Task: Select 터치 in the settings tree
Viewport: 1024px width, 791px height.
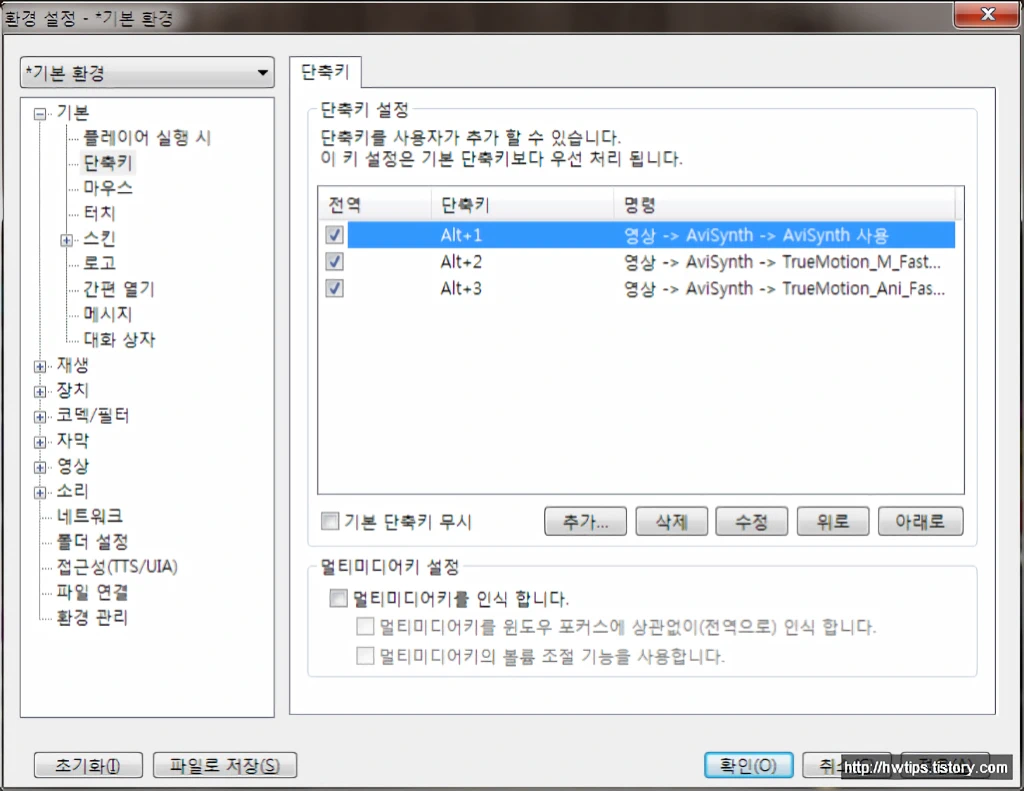Action: click(99, 213)
